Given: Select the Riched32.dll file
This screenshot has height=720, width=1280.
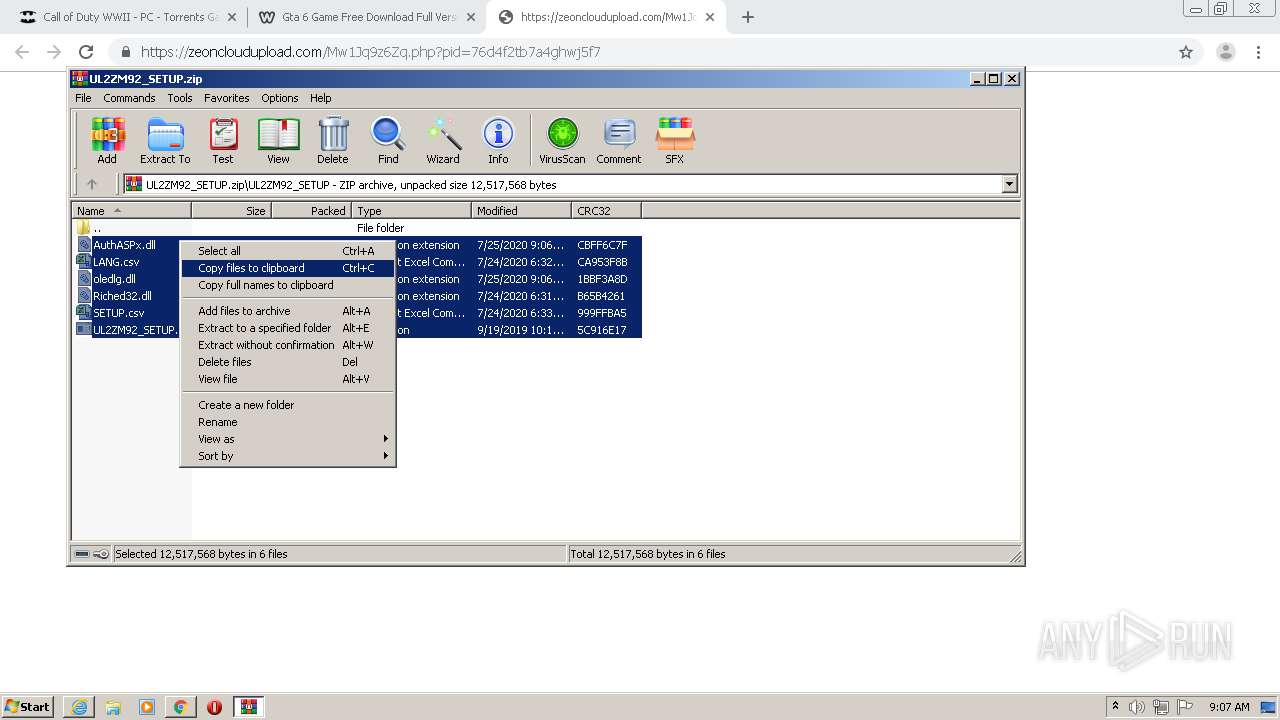Looking at the screenshot, I should (122, 296).
